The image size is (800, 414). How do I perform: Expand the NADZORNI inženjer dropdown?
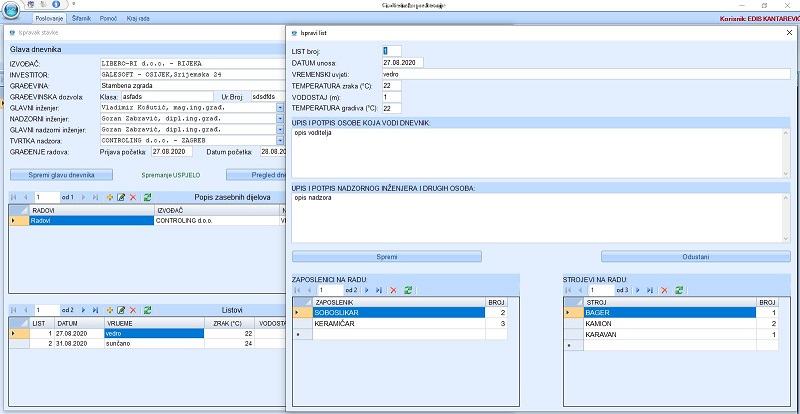click(x=280, y=118)
